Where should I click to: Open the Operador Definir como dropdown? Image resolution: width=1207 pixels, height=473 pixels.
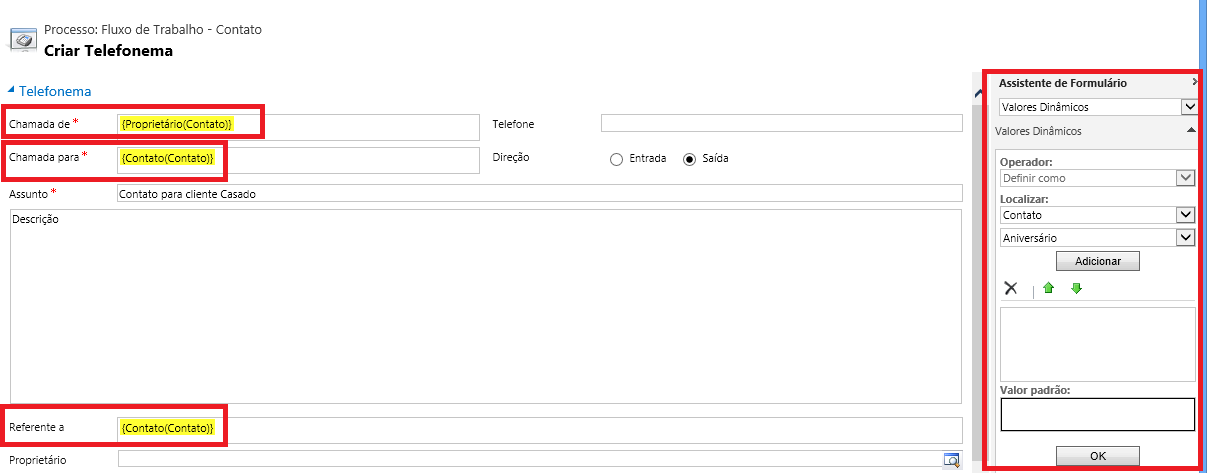(1186, 178)
